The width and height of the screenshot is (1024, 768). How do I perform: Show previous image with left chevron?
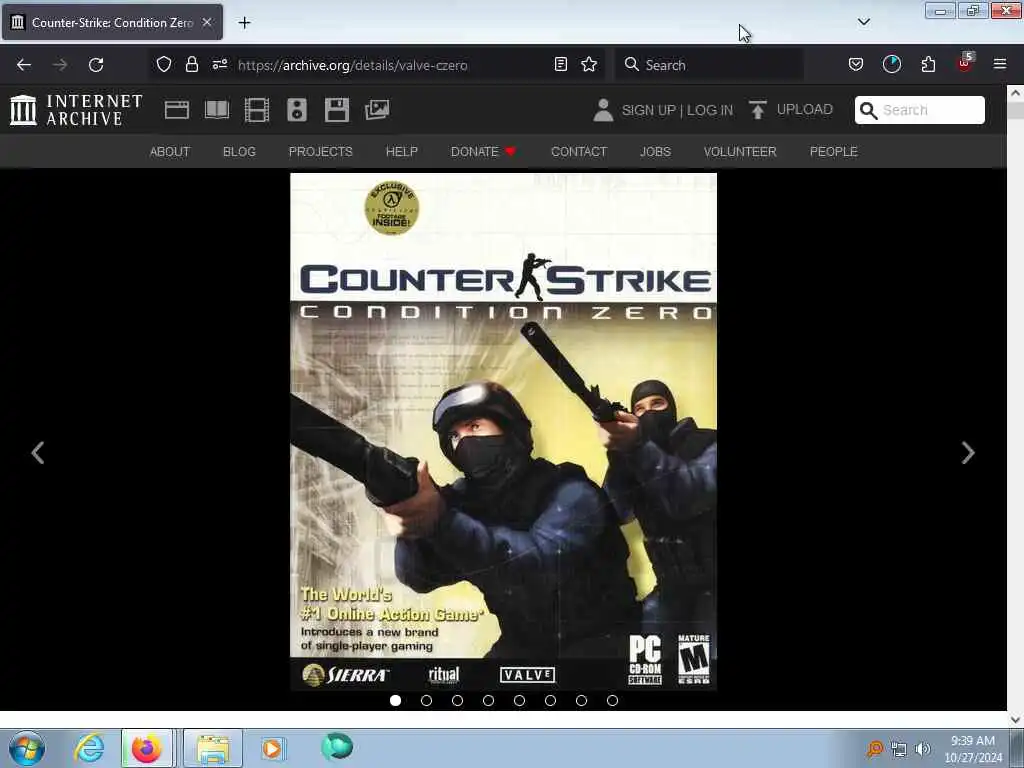38,453
